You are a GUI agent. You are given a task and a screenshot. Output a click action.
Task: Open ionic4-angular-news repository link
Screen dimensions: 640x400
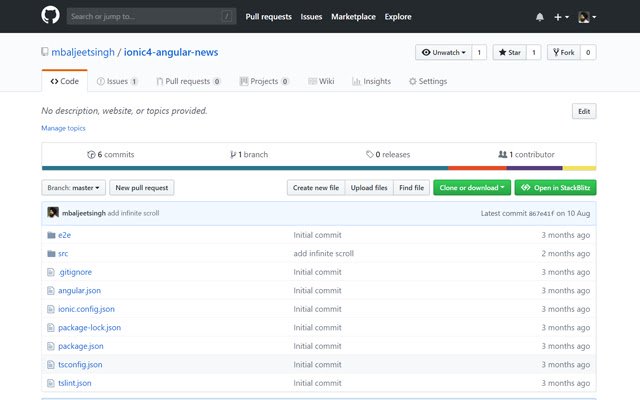click(171, 52)
